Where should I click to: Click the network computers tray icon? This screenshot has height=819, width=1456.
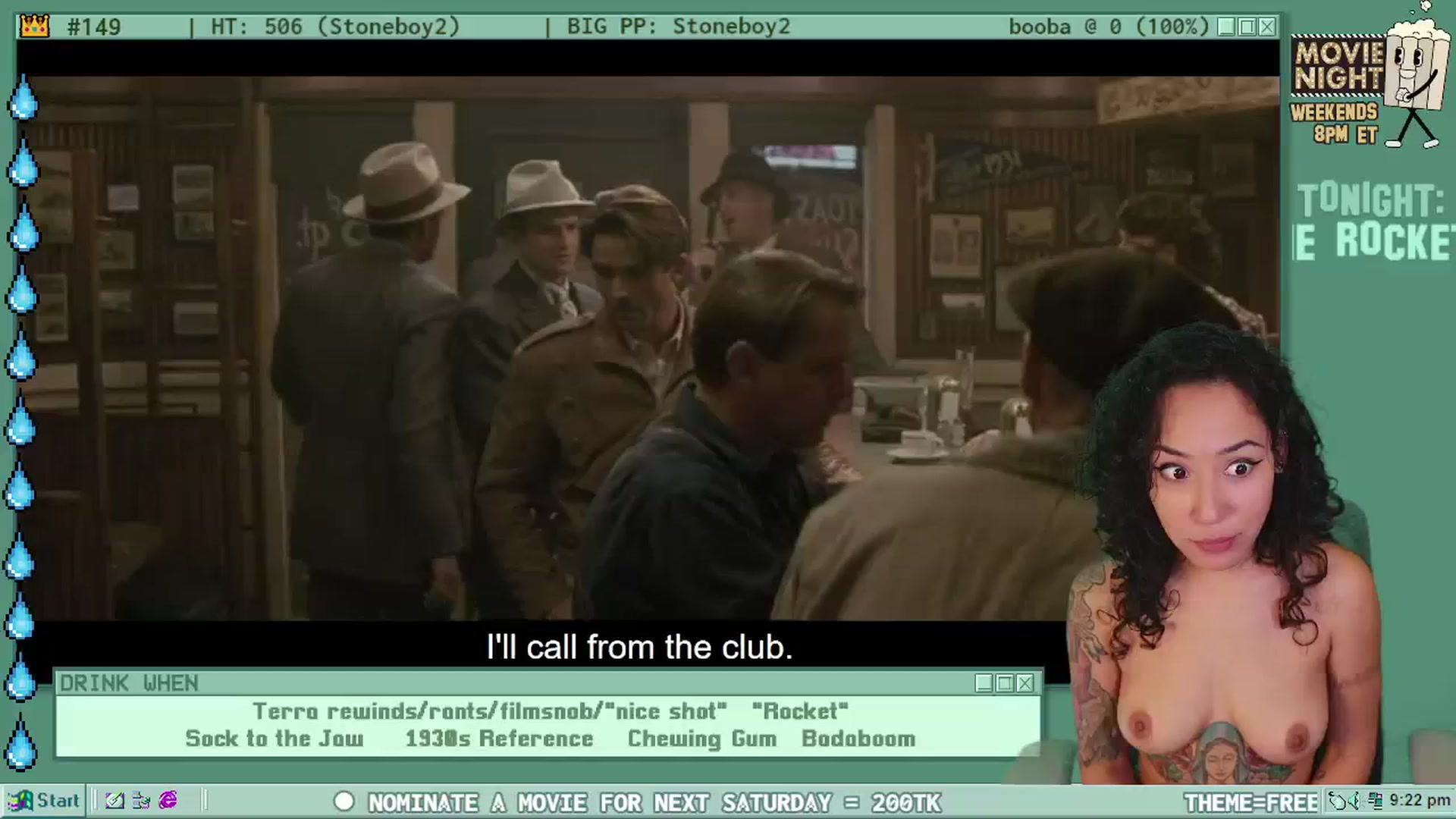[x=1376, y=801]
